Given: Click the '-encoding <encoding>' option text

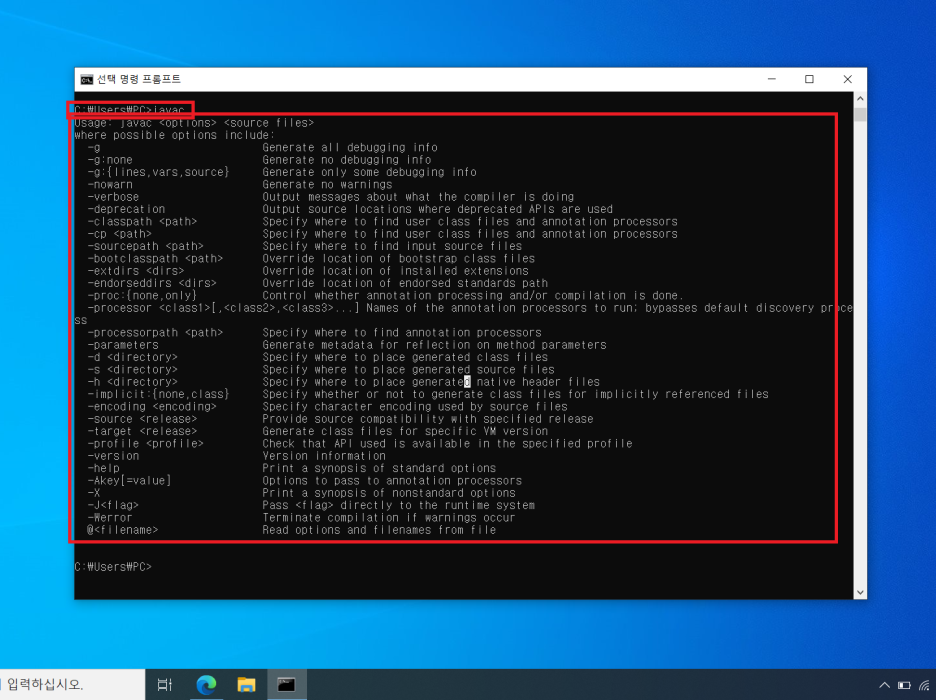Looking at the screenshot, I should click(152, 406).
